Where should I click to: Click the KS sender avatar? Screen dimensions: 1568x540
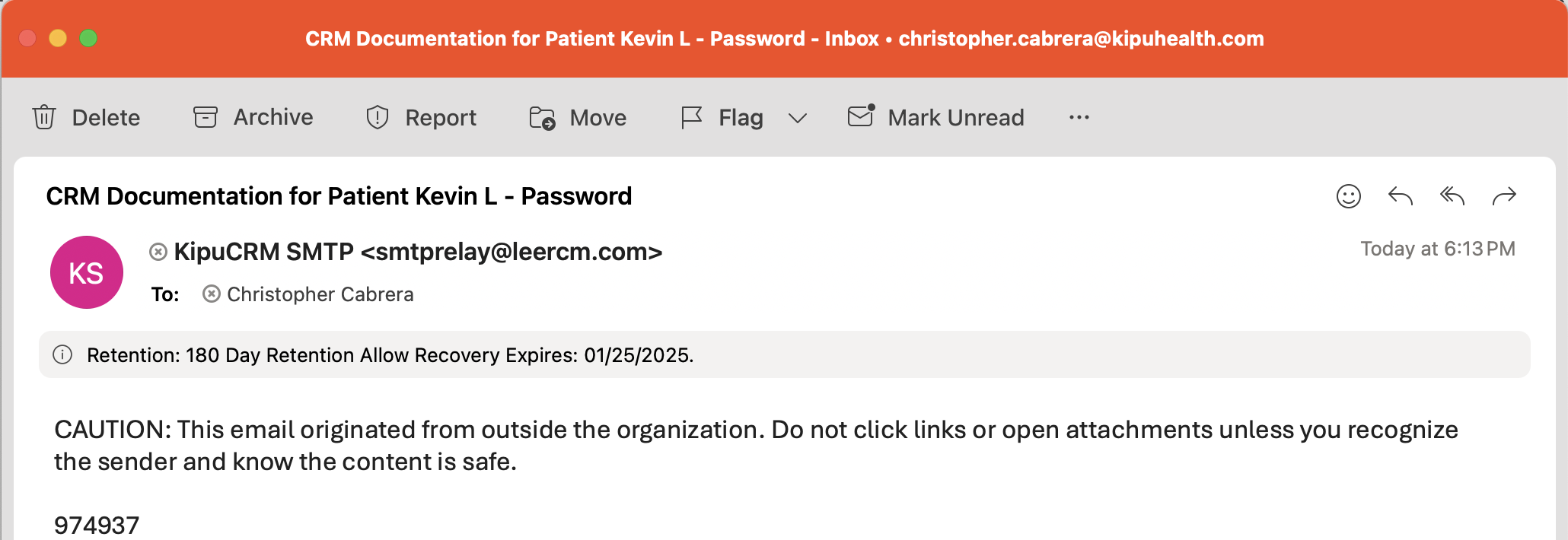(87, 272)
